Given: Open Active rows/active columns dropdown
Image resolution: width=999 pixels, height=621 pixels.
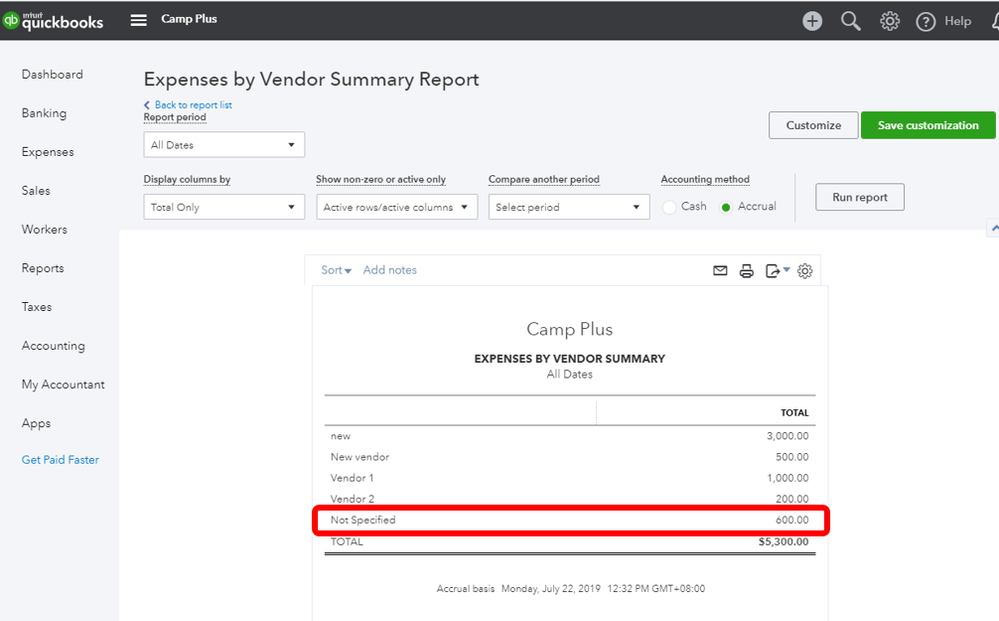Looking at the screenshot, I should 397,207.
